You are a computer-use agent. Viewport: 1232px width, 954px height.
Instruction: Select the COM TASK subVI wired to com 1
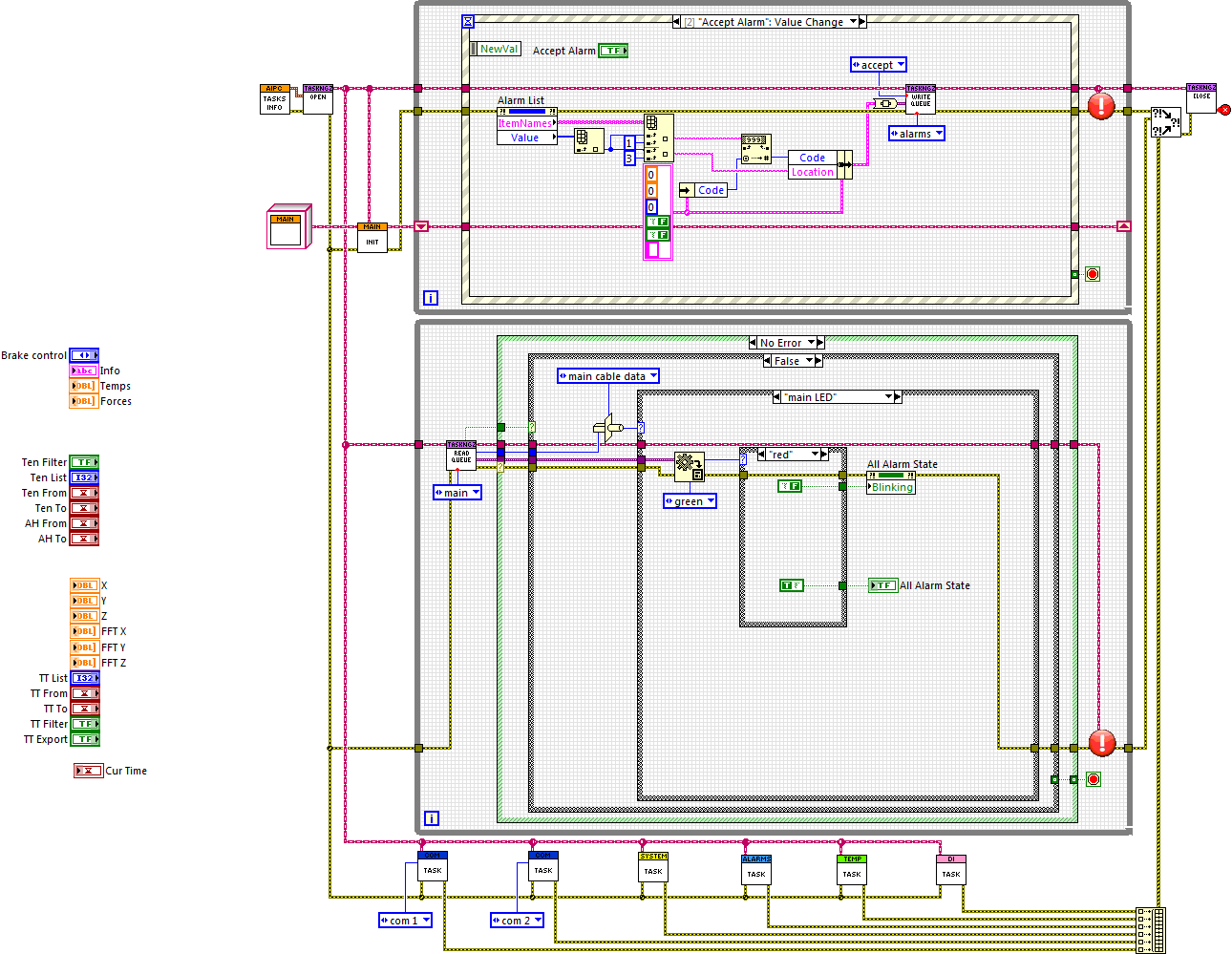(x=433, y=866)
